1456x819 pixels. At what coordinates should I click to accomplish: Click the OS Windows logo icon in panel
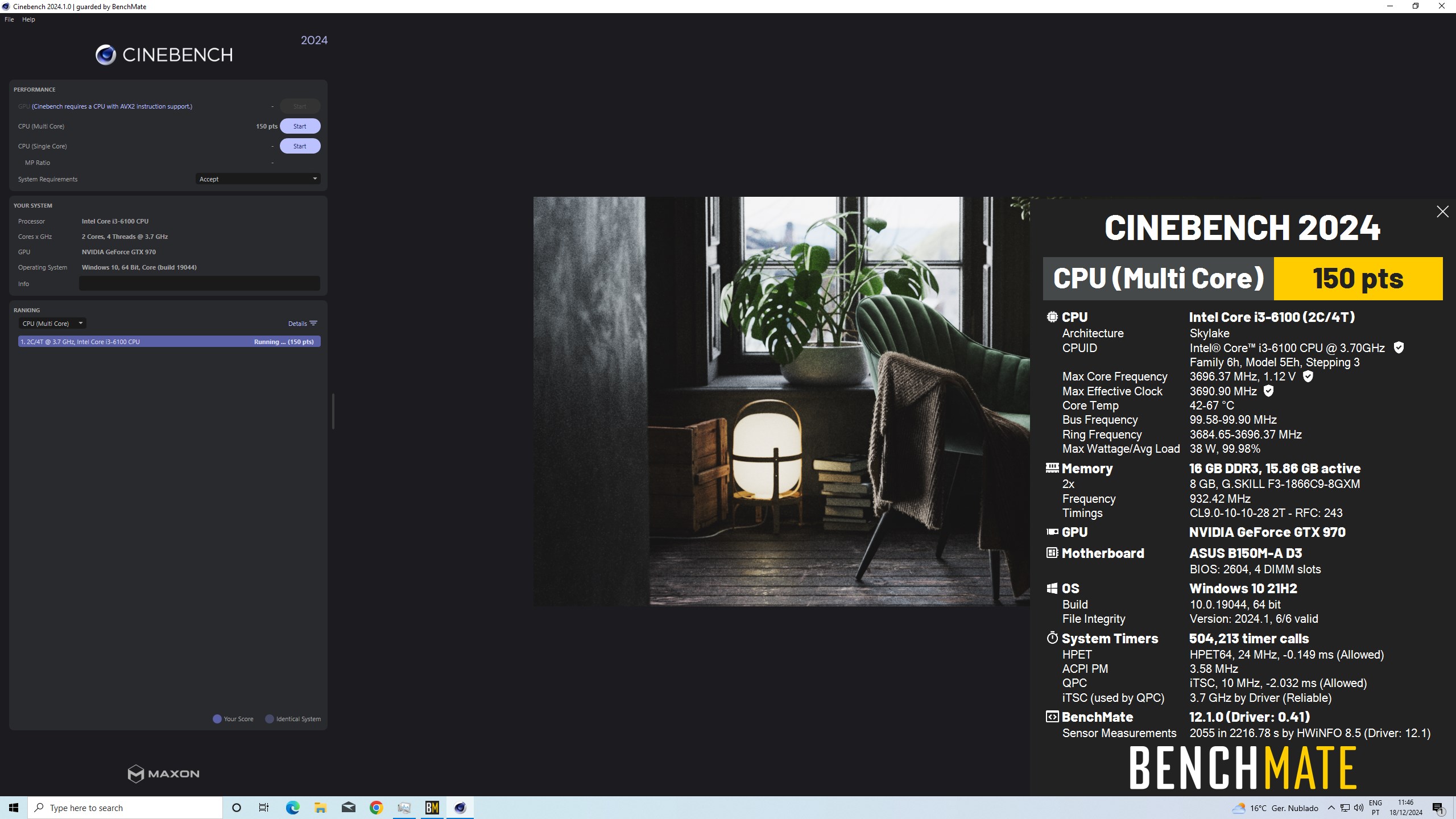[x=1052, y=588]
